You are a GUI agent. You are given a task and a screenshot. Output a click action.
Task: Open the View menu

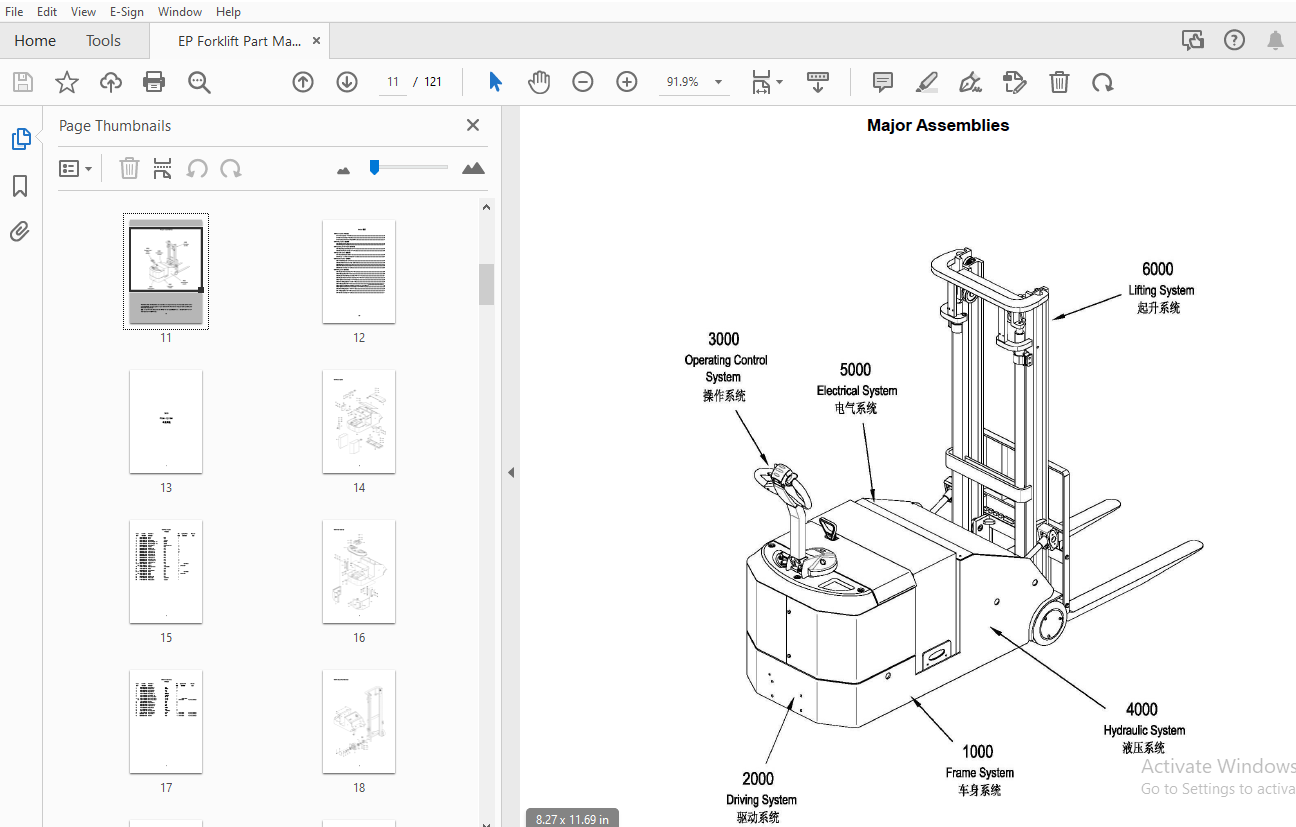pyautogui.click(x=84, y=11)
